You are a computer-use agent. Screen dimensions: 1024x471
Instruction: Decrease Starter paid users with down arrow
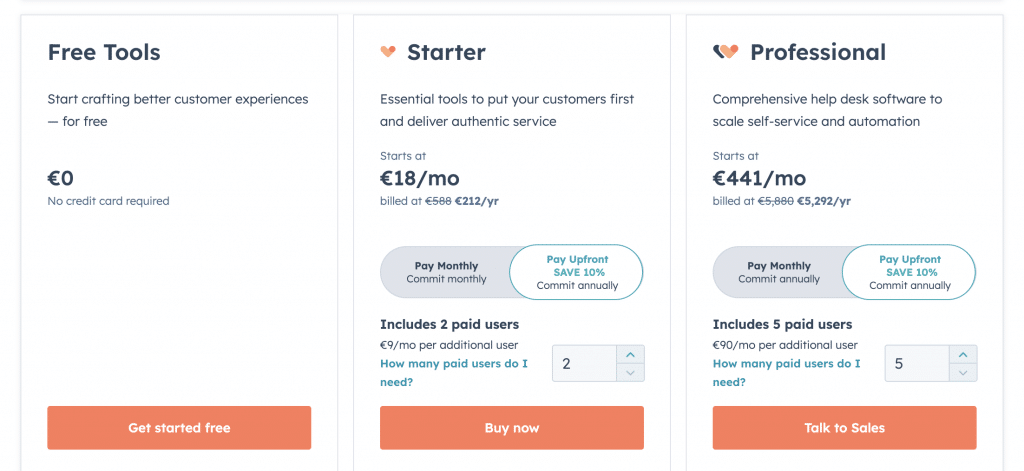tap(630, 372)
